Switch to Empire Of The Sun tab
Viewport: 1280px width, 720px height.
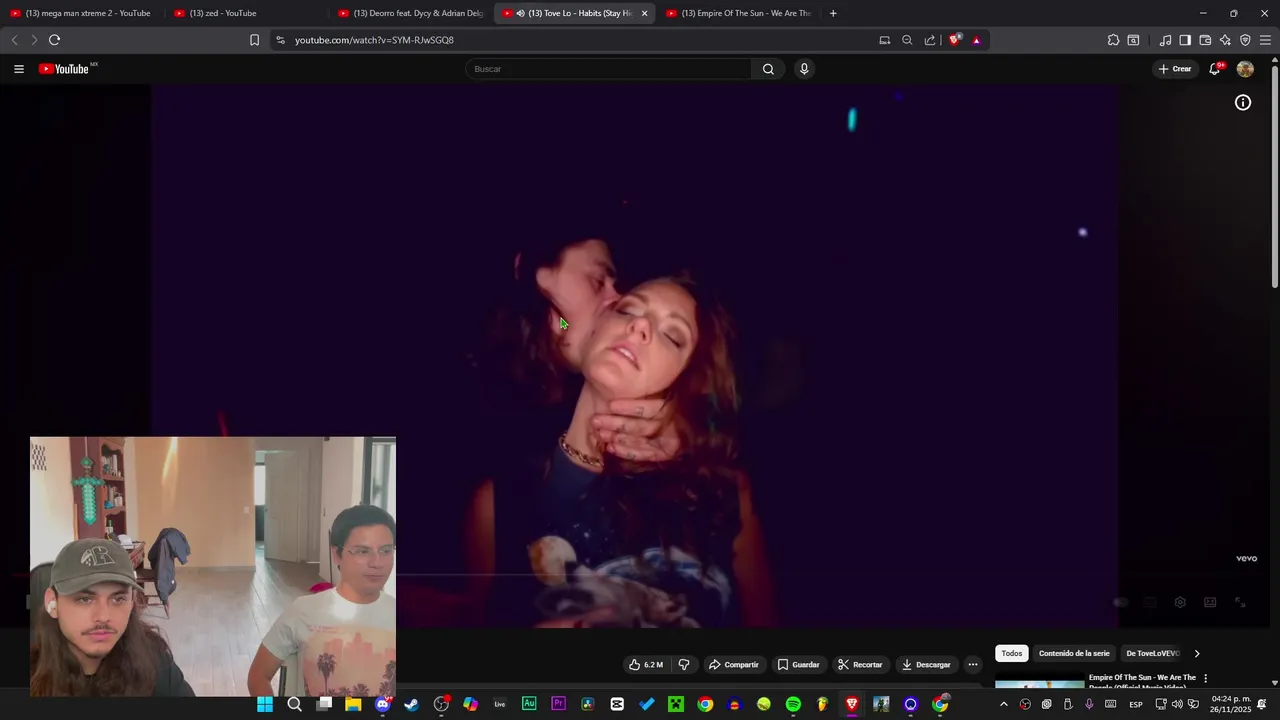(x=739, y=13)
